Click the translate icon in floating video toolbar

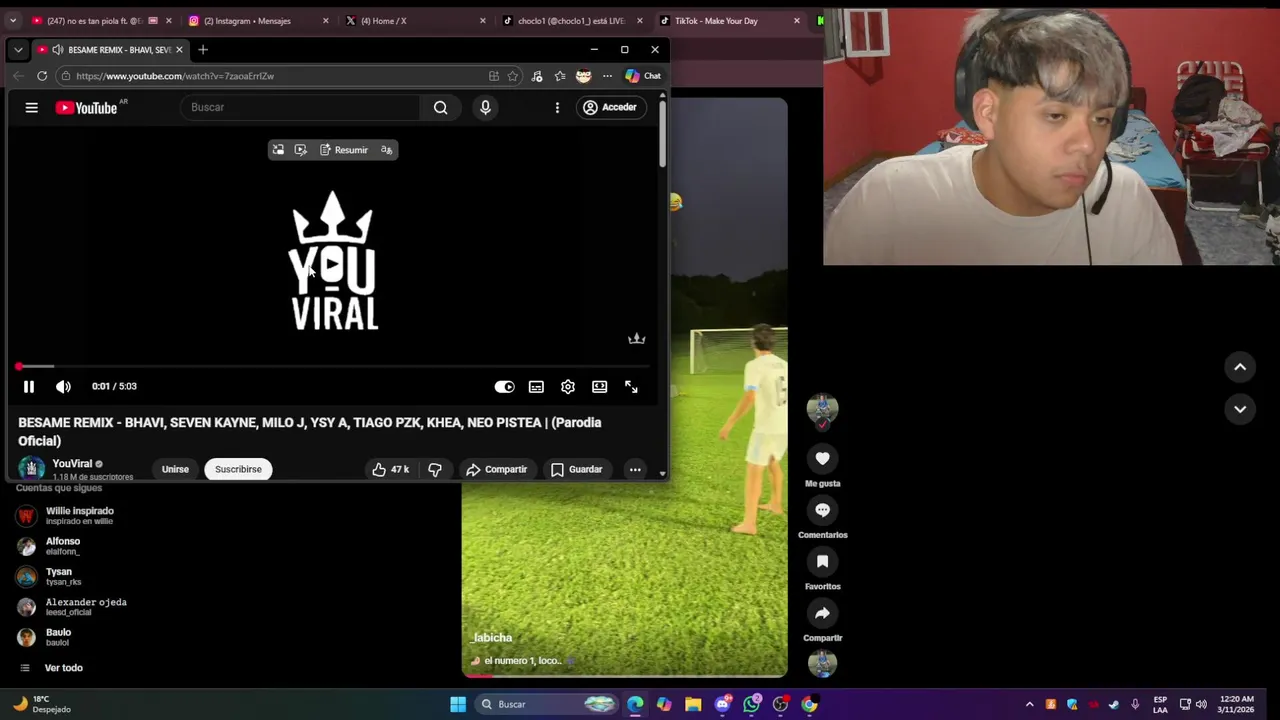(x=386, y=150)
